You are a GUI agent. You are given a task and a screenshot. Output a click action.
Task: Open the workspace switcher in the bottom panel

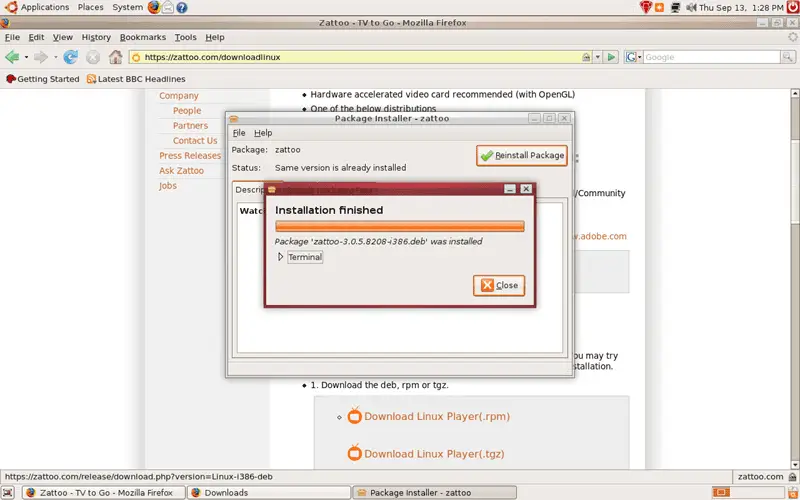point(748,492)
